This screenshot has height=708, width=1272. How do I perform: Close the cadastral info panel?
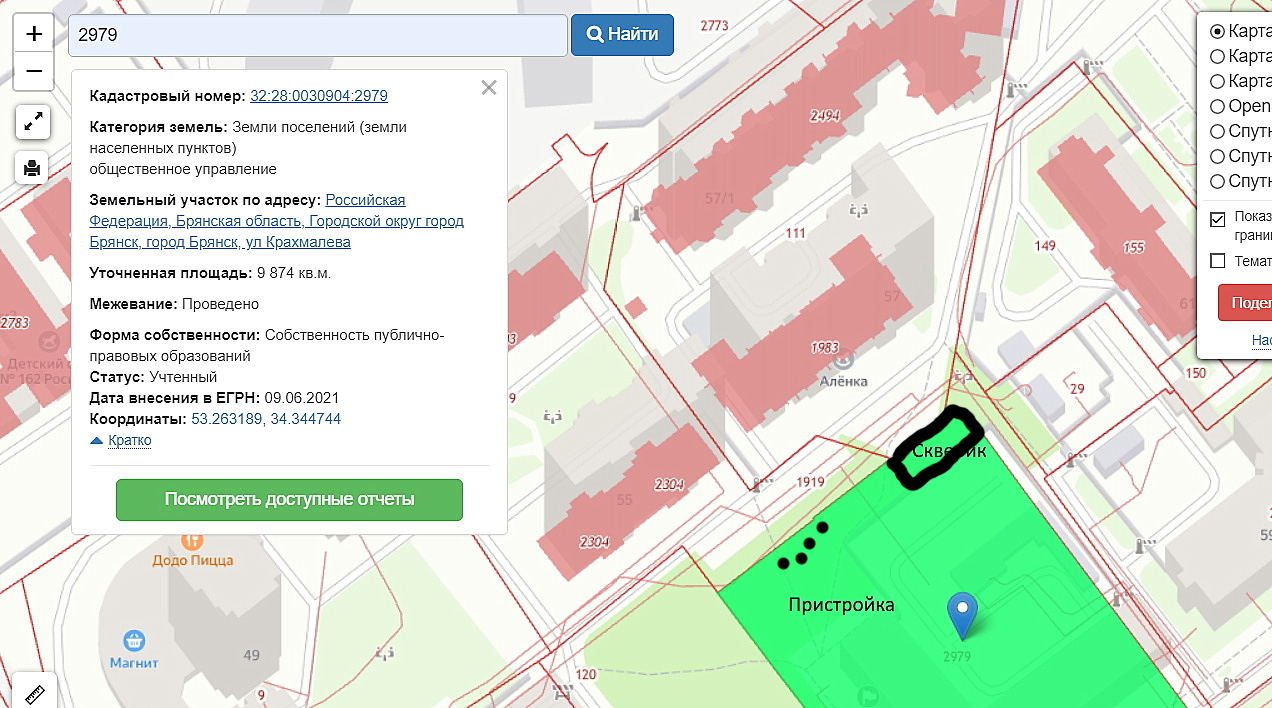[x=489, y=88]
